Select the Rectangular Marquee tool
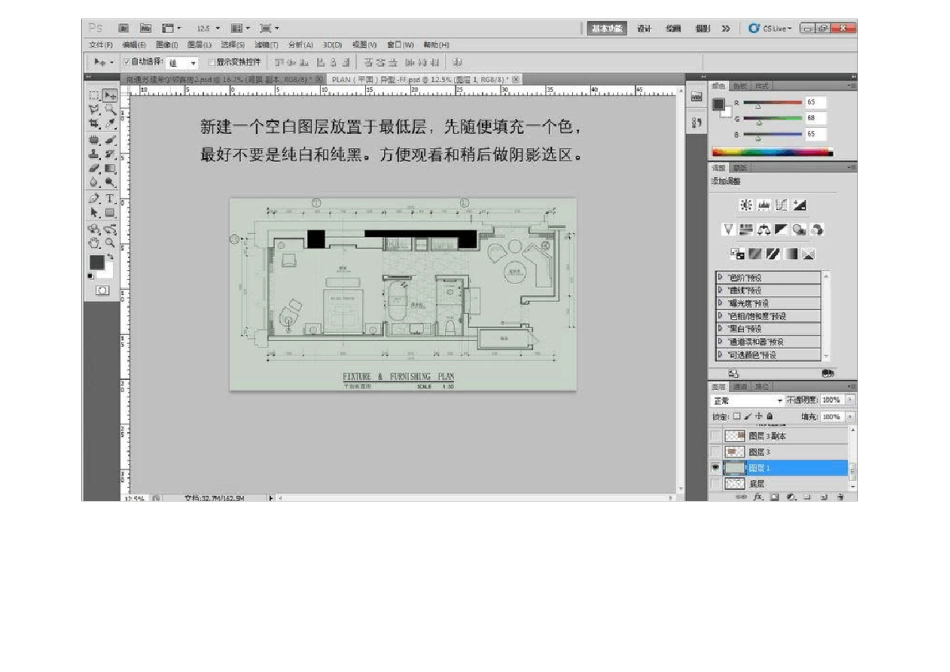950x672 pixels. [94, 96]
